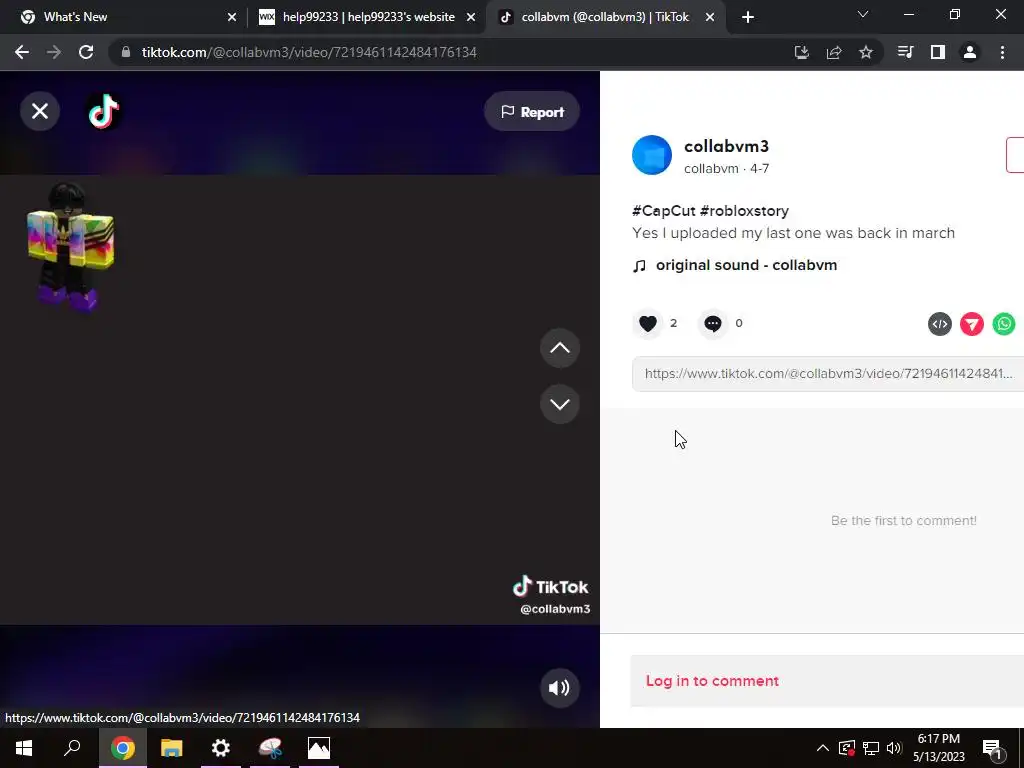Click the embed code icon

pyautogui.click(x=940, y=324)
